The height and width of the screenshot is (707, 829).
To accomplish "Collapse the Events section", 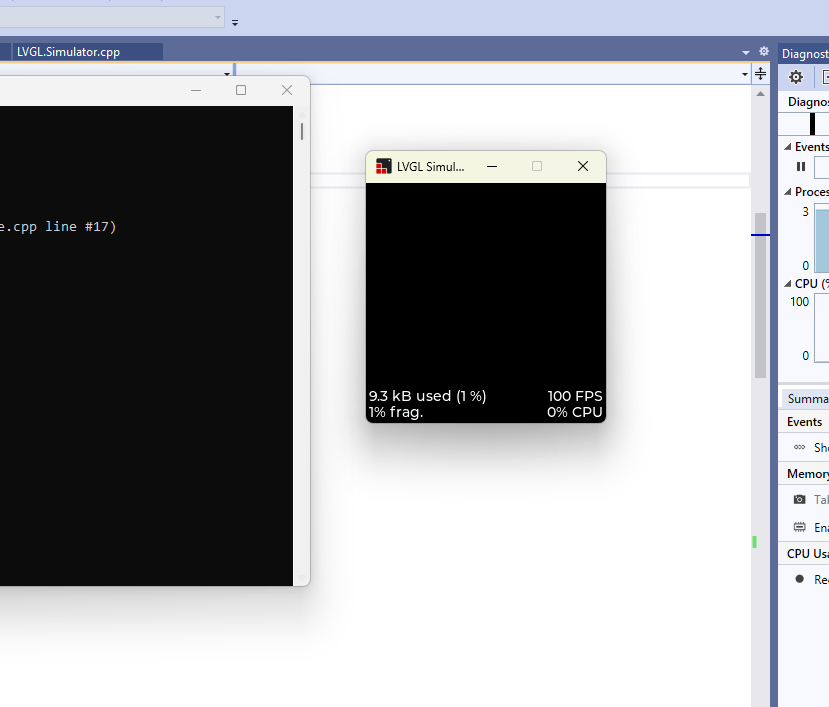I will 789,146.
